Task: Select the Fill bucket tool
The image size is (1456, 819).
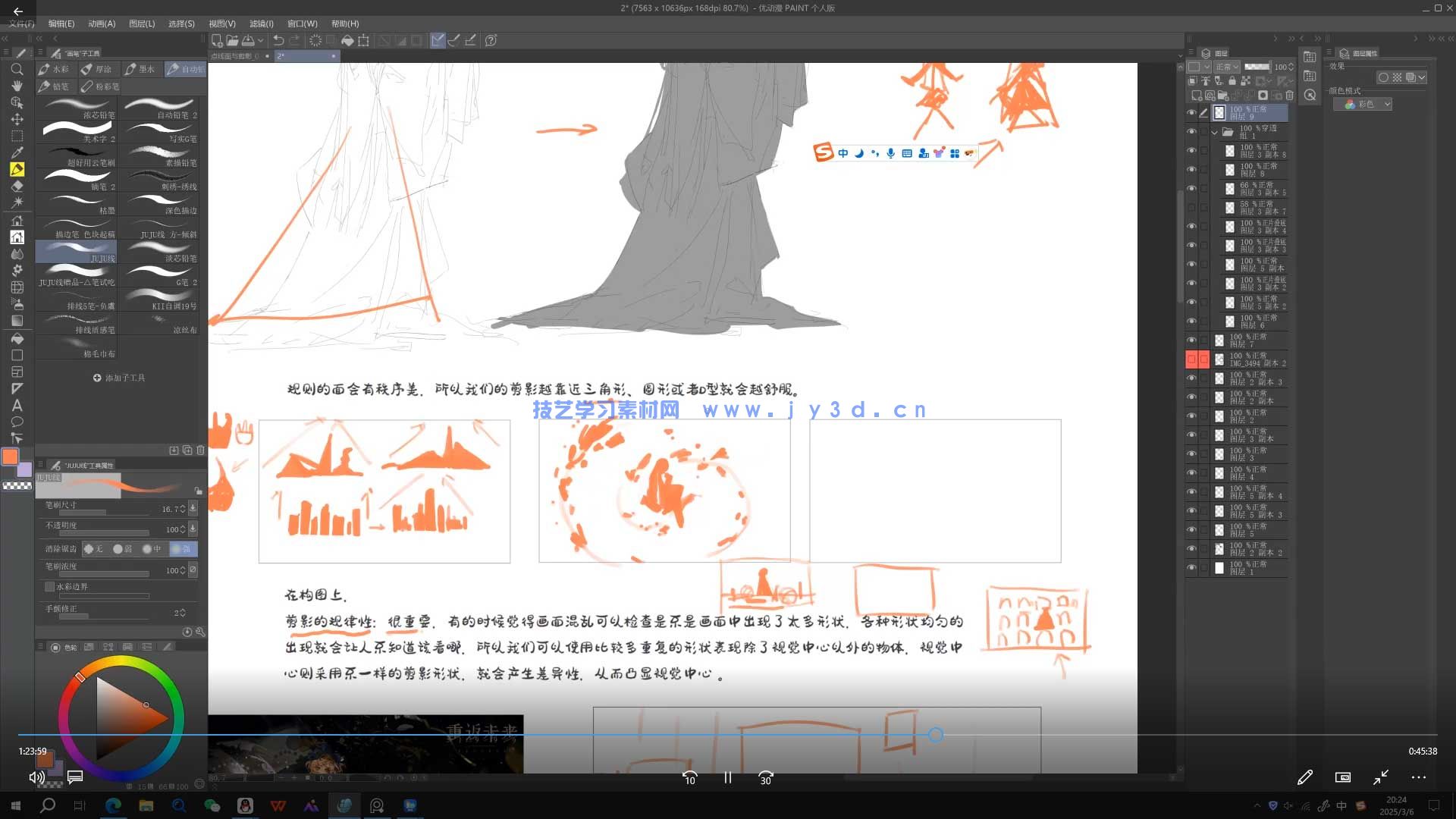Action: [17, 338]
